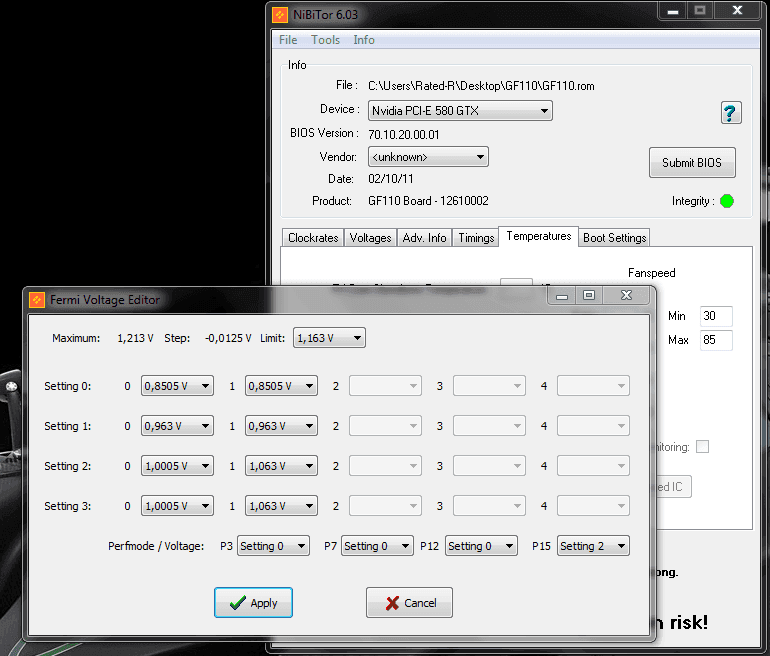Open the P7 perfmode voltage dropdown
The image size is (770, 656).
pyautogui.click(x=377, y=546)
